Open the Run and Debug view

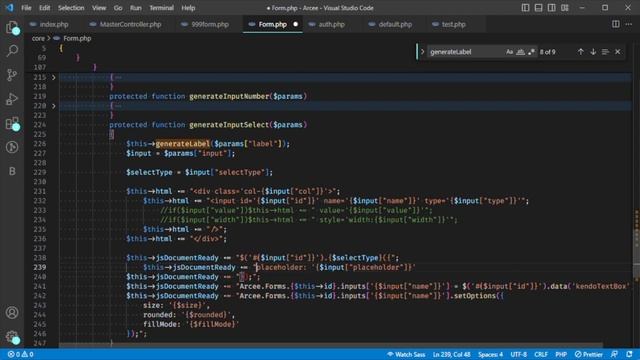click(12, 99)
